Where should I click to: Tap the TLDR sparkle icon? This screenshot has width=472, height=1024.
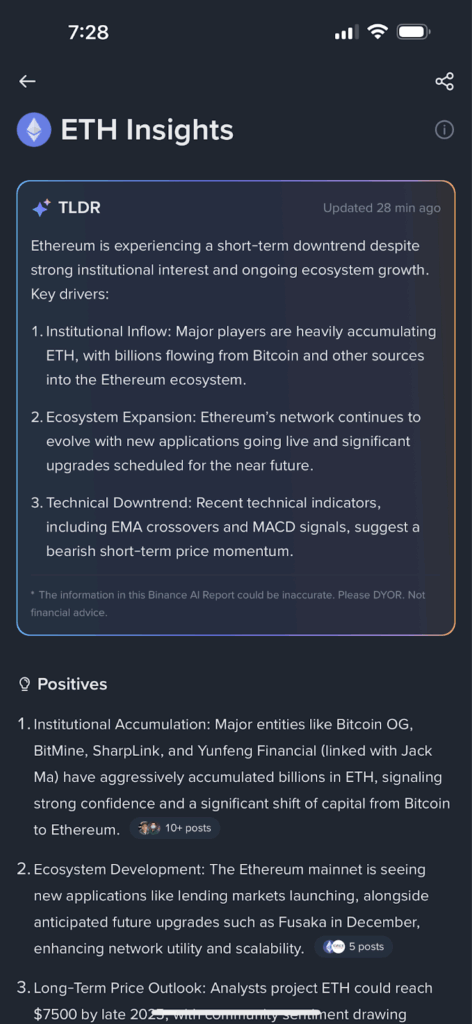click(41, 208)
